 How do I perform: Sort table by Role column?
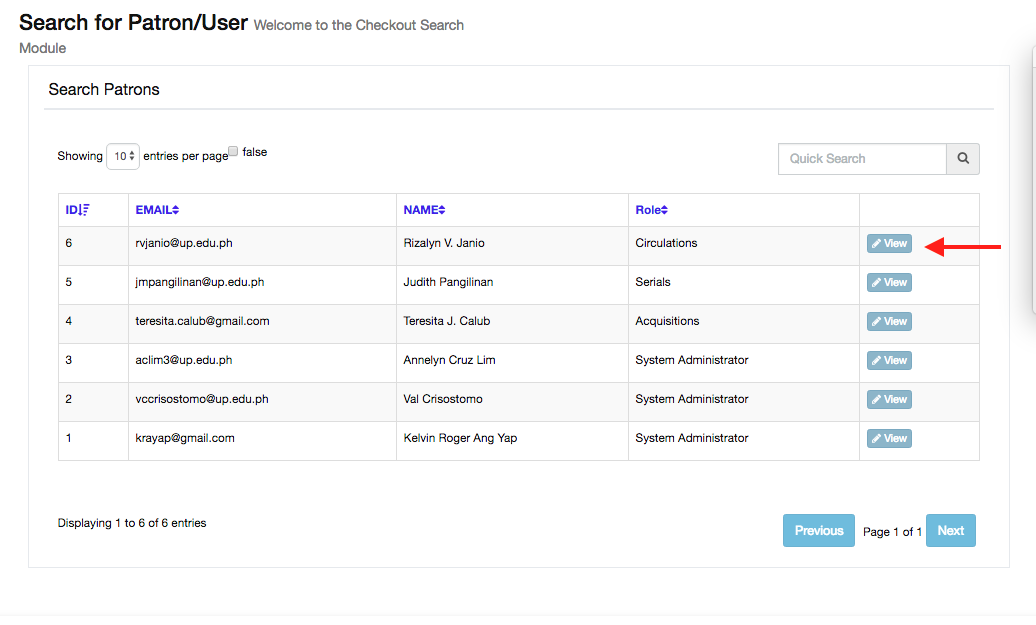[651, 210]
